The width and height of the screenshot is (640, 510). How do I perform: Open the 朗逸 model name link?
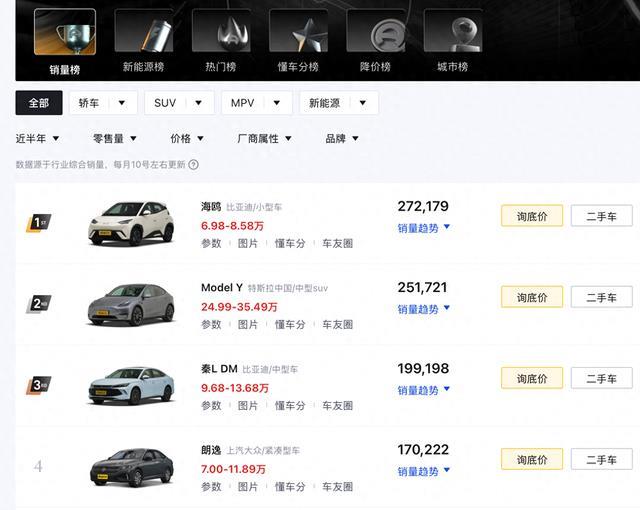coord(211,450)
